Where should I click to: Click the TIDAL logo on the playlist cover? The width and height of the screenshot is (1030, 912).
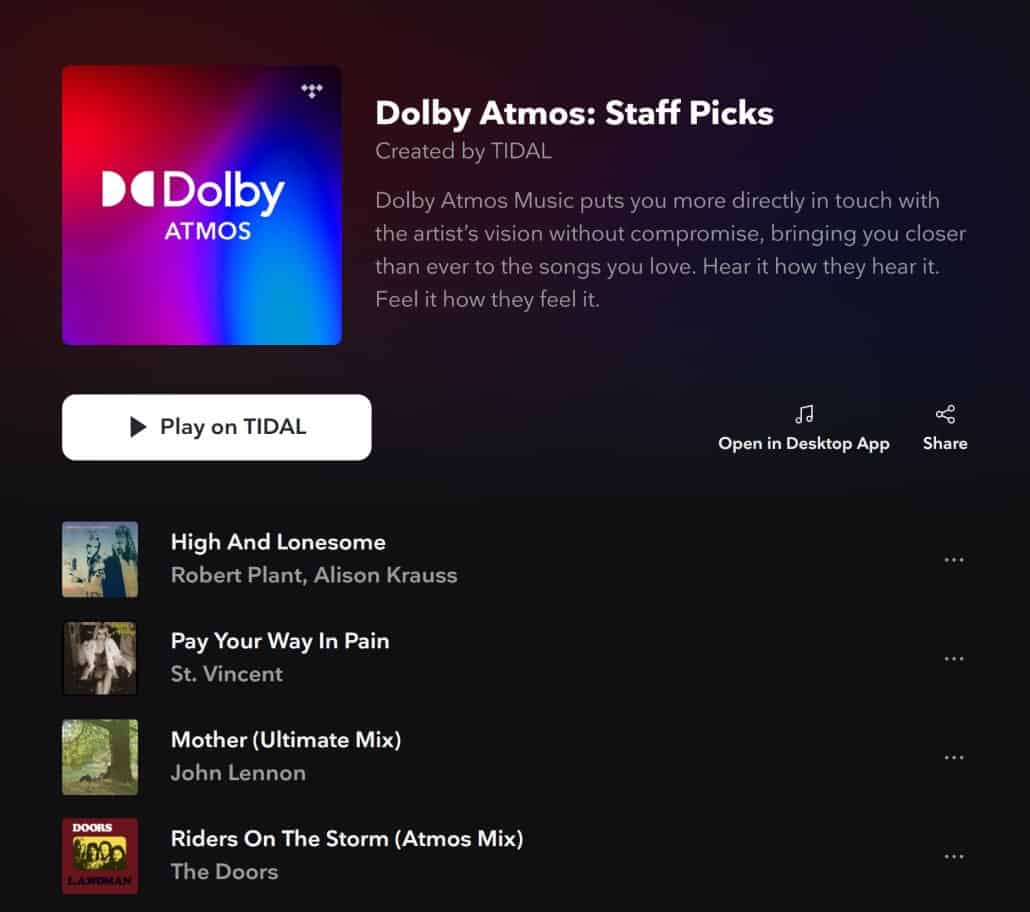(312, 91)
